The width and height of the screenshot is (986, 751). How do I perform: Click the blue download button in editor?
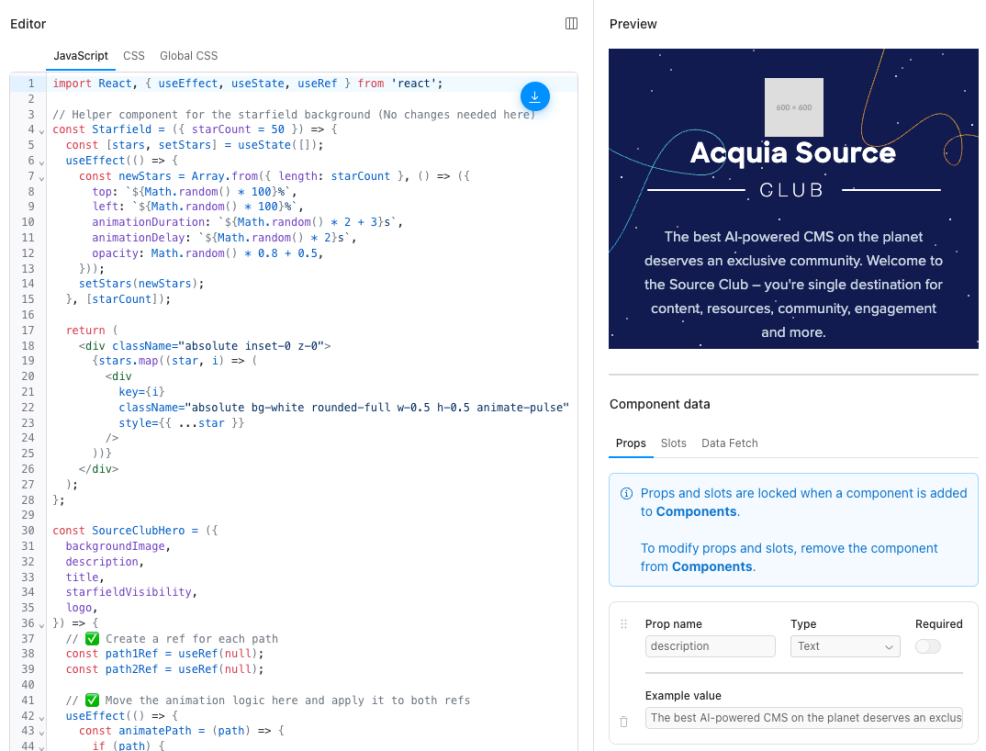(534, 96)
